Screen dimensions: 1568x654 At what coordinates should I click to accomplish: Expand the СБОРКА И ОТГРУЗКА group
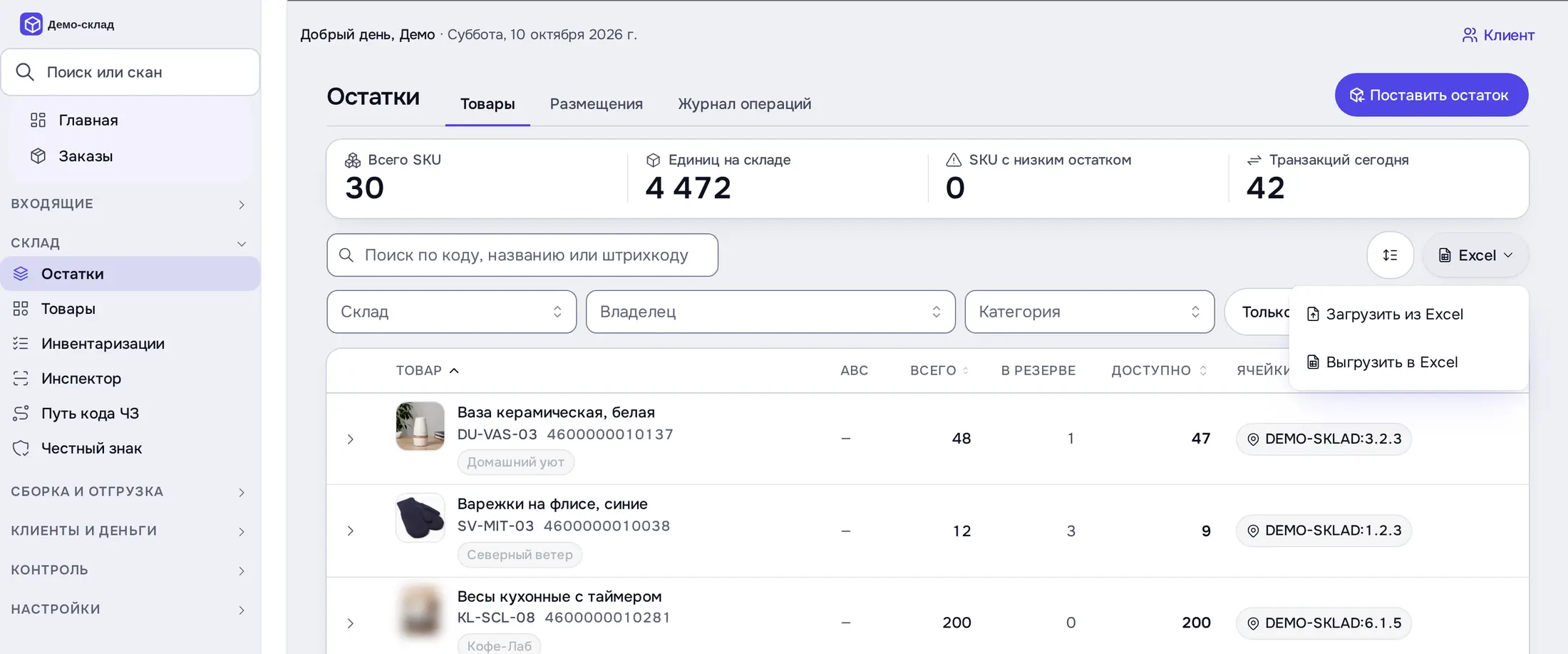pyautogui.click(x=130, y=491)
